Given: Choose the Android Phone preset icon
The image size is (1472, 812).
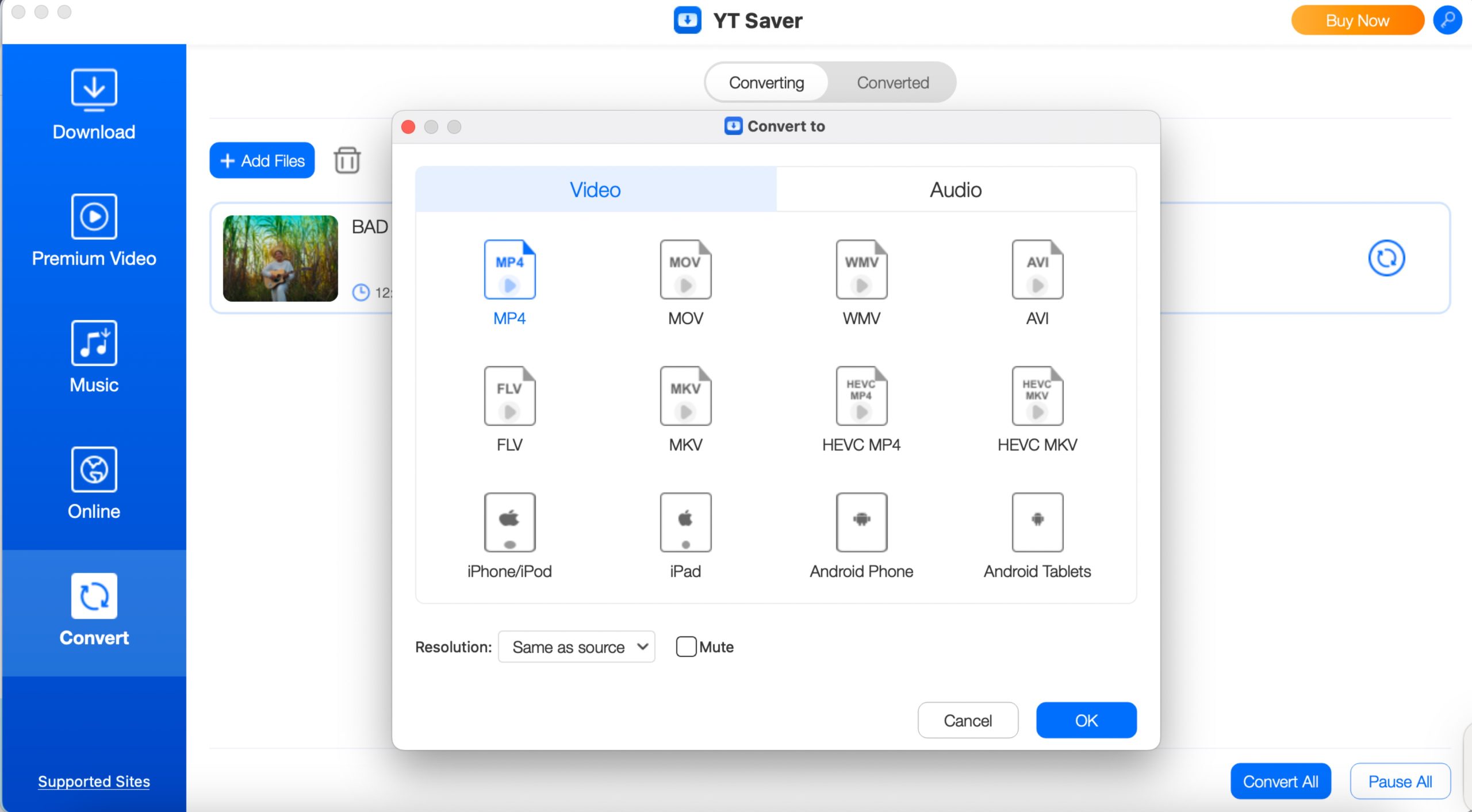Looking at the screenshot, I should point(861,523).
